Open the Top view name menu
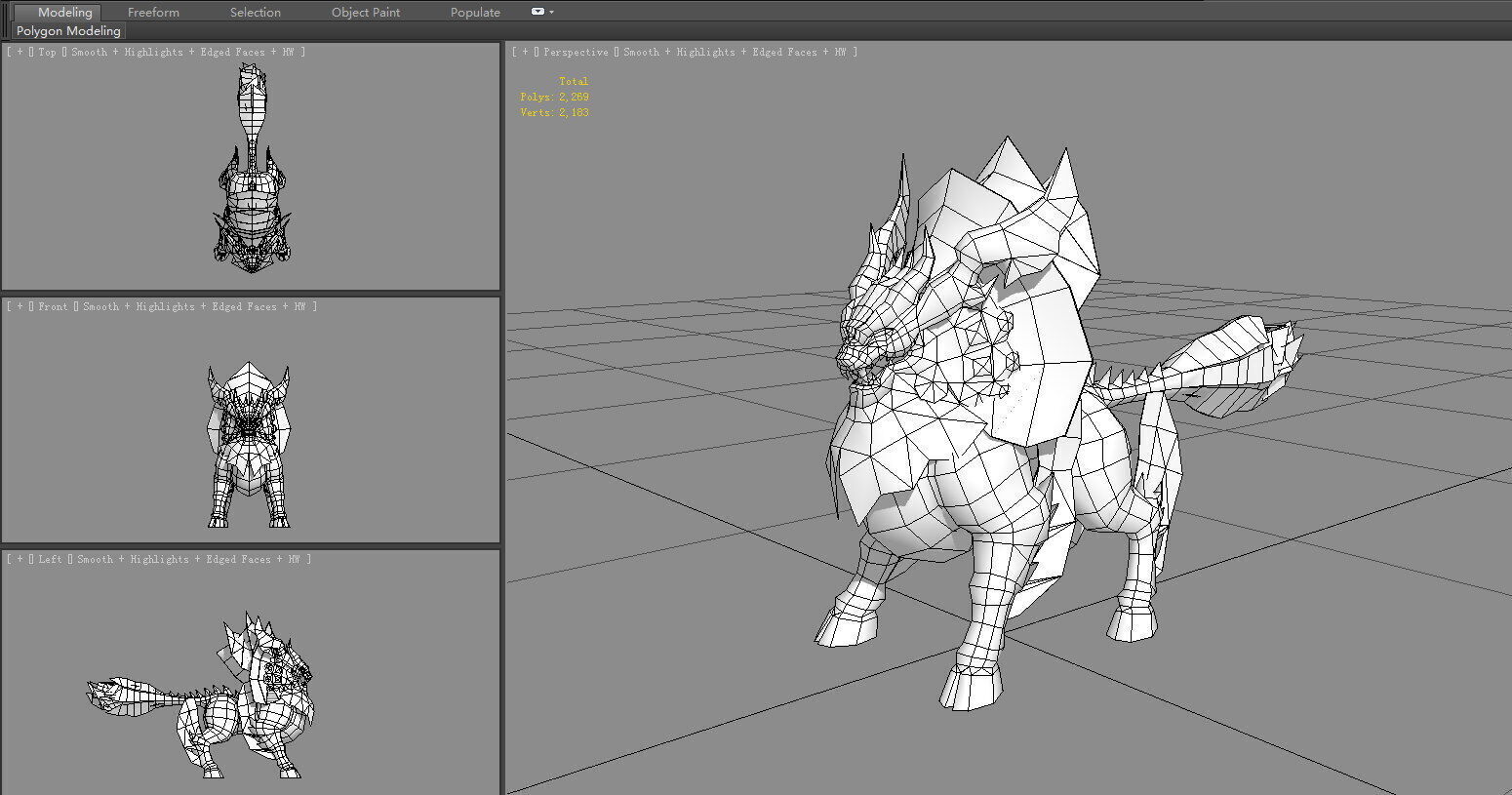Screen dimensions: 1512x795 (x=47, y=52)
